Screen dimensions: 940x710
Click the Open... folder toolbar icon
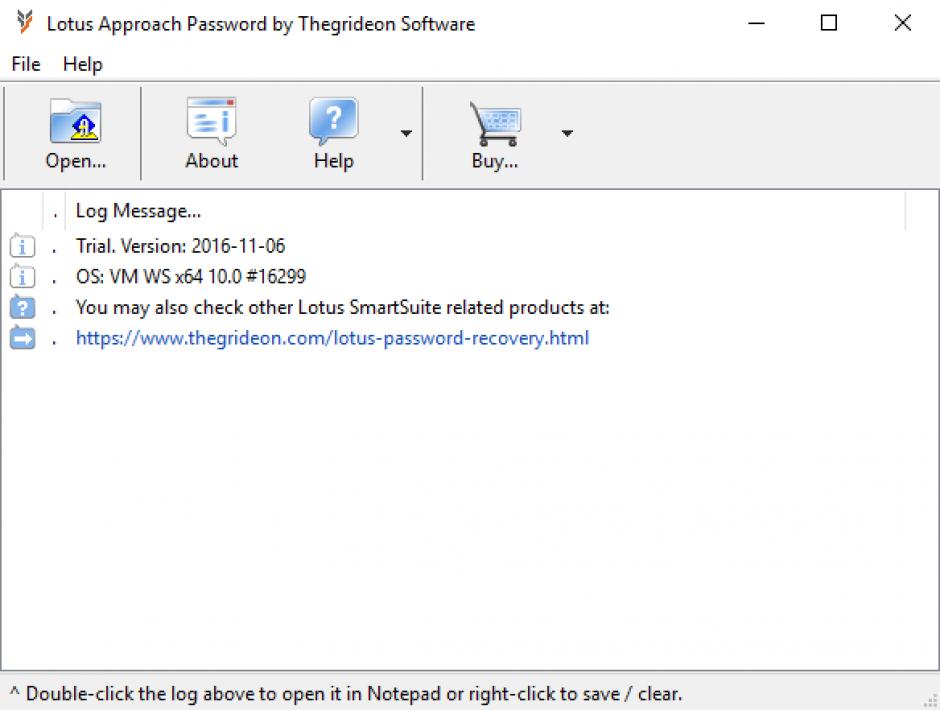(76, 122)
